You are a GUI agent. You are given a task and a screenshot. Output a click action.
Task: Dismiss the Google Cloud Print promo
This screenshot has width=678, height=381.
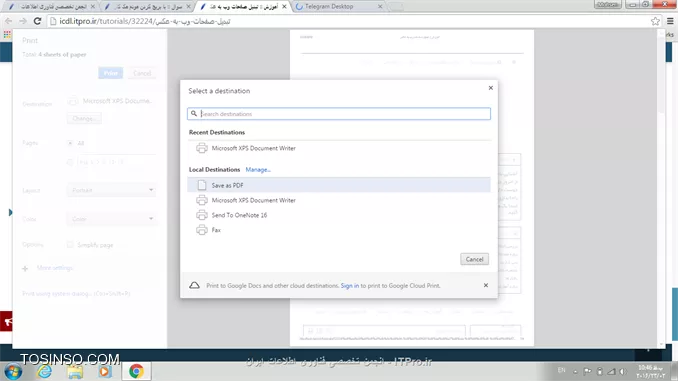pyautogui.click(x=486, y=285)
